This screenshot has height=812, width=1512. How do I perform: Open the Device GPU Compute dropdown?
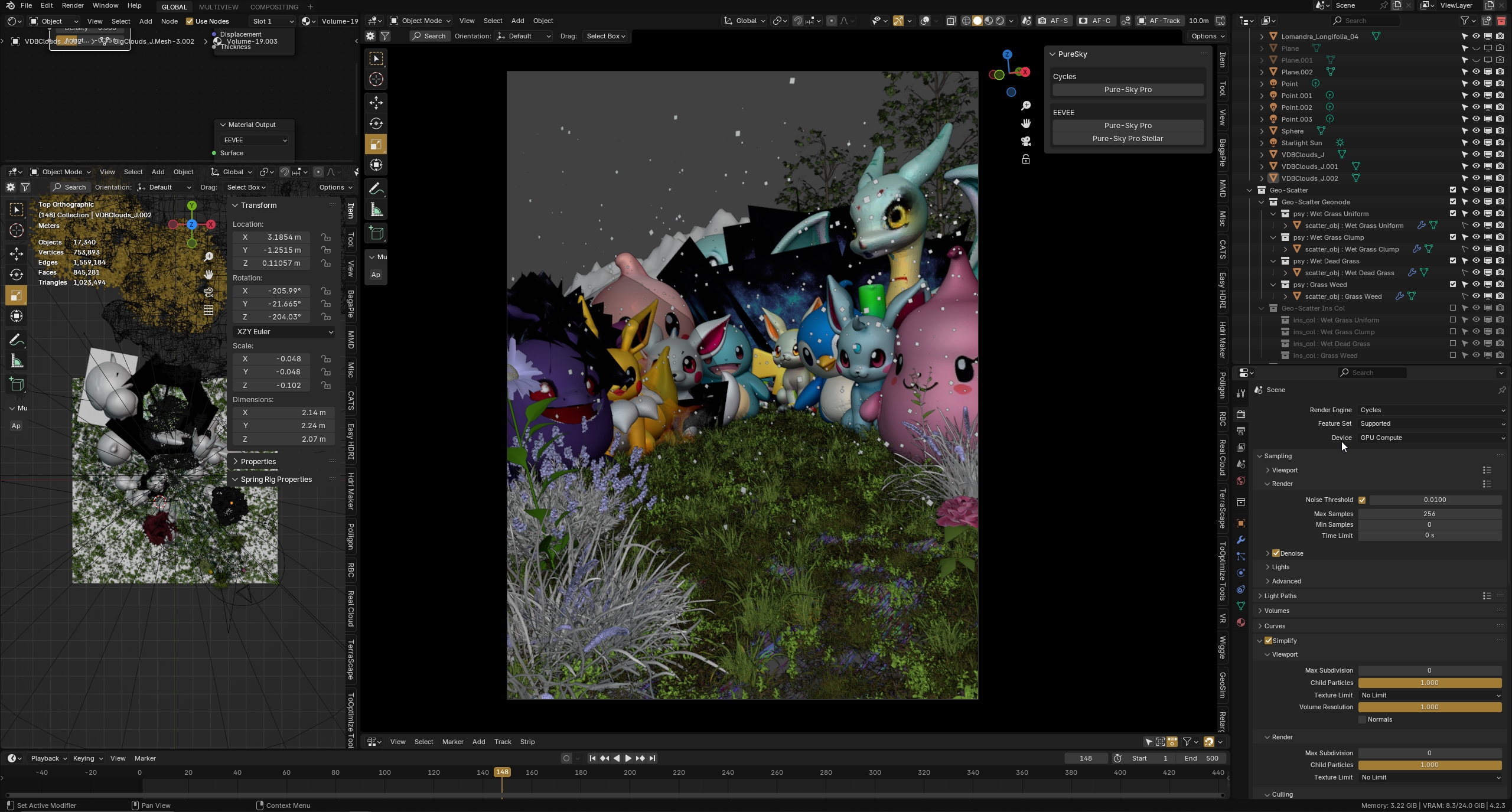(1432, 438)
